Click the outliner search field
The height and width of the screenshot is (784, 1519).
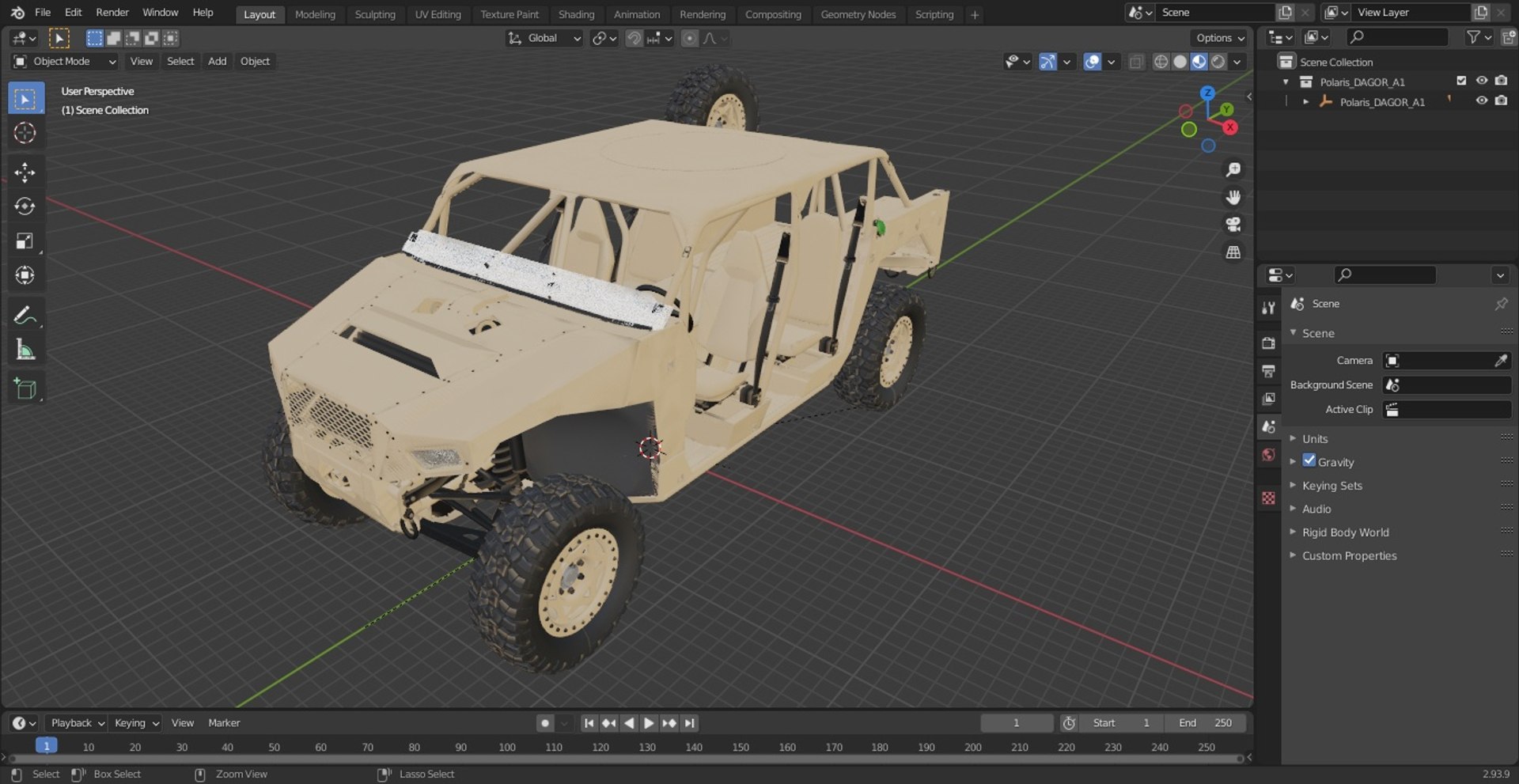(x=1397, y=37)
